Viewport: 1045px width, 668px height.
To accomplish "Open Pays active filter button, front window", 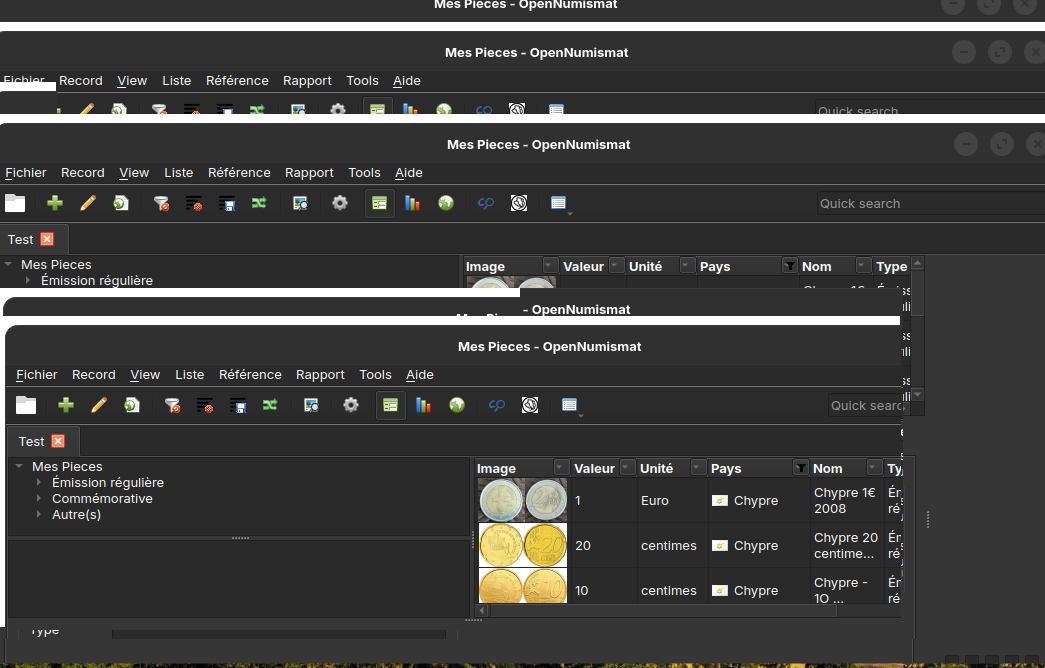I will tap(800, 468).
